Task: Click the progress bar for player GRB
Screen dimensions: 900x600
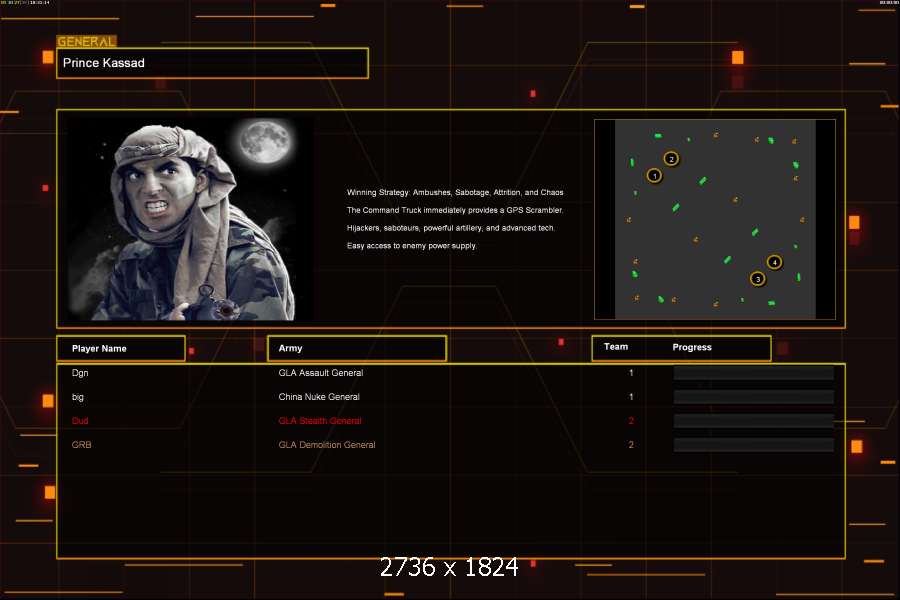Action: [753, 445]
